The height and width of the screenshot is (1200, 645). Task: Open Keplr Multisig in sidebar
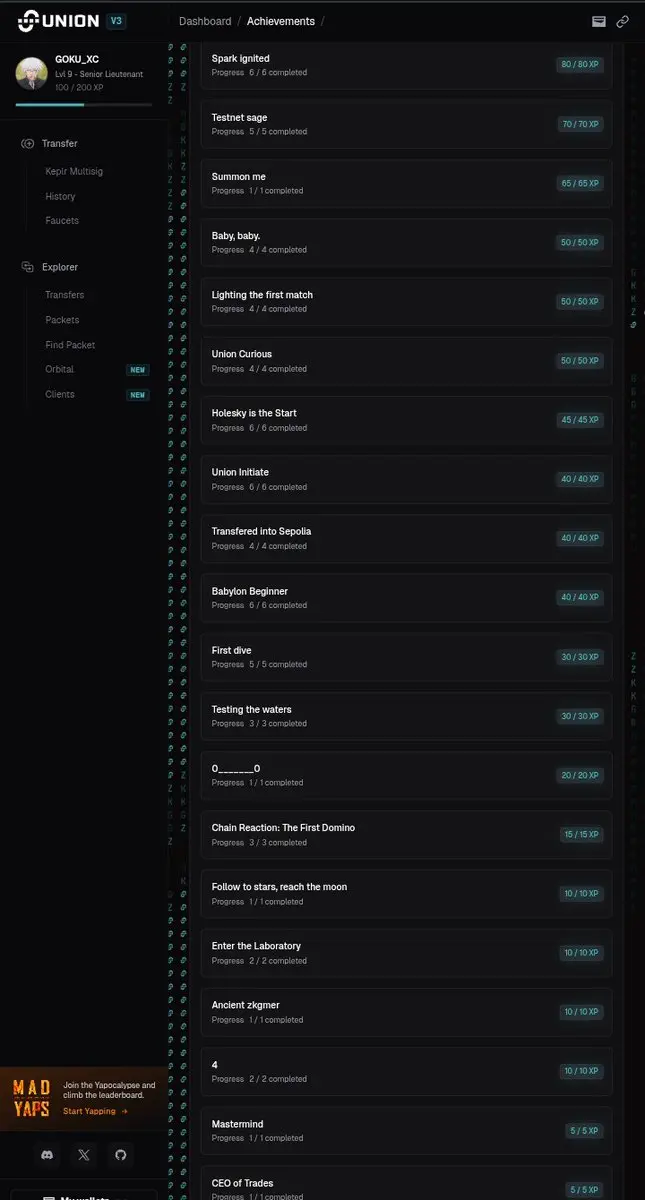point(74,172)
